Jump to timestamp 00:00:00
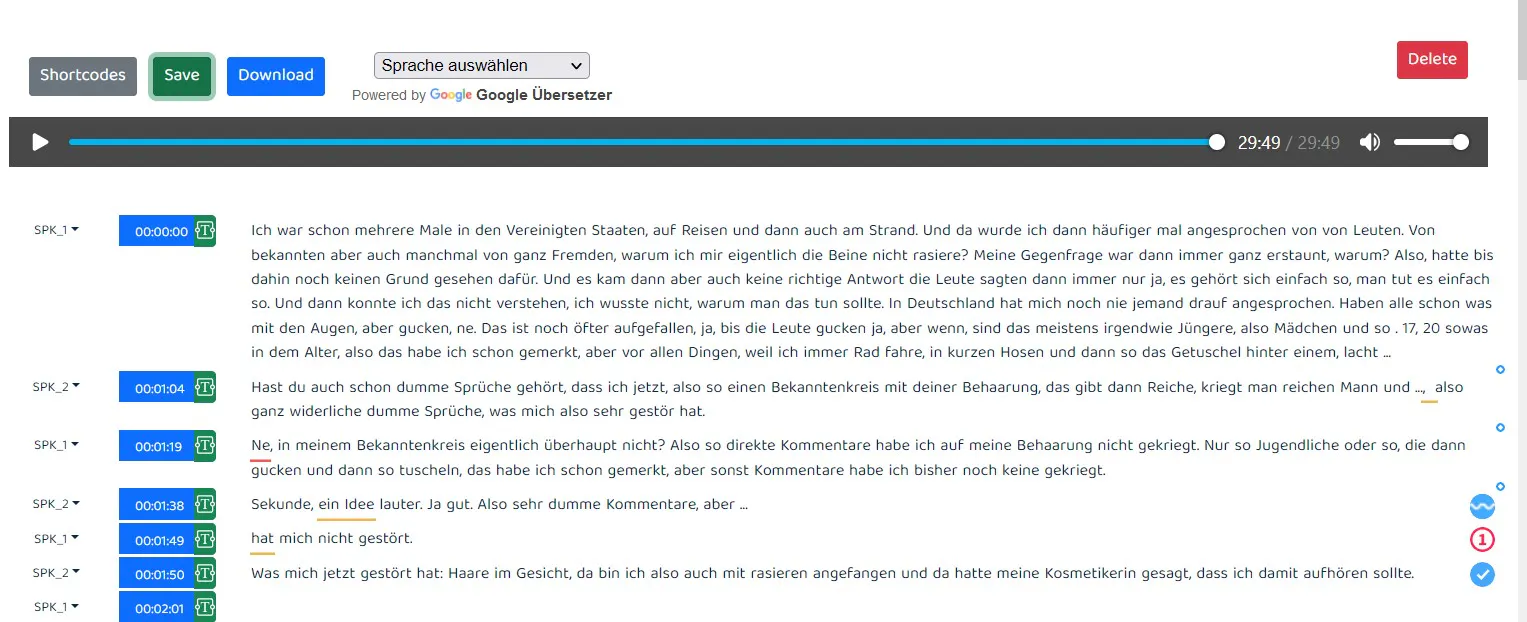This screenshot has width=1527, height=622. click(157, 231)
